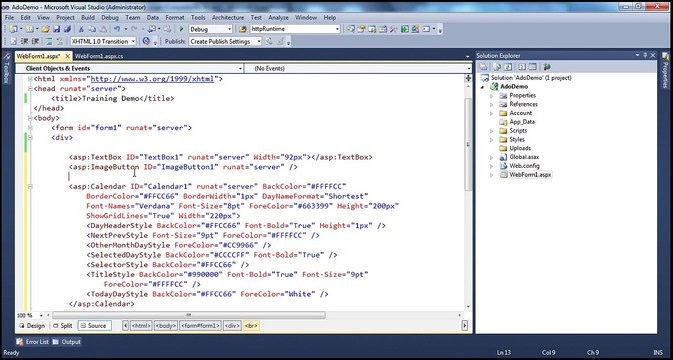The image size is (673, 360).
Task: Save the current file with the floppy icon
Action: [56, 29]
